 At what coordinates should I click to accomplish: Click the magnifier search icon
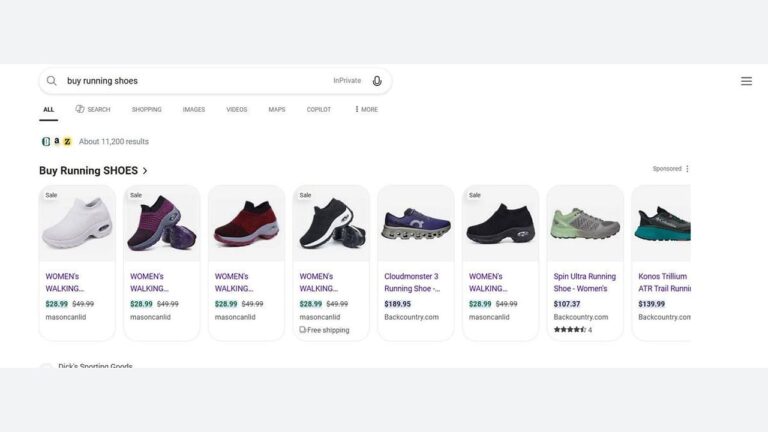[51, 81]
